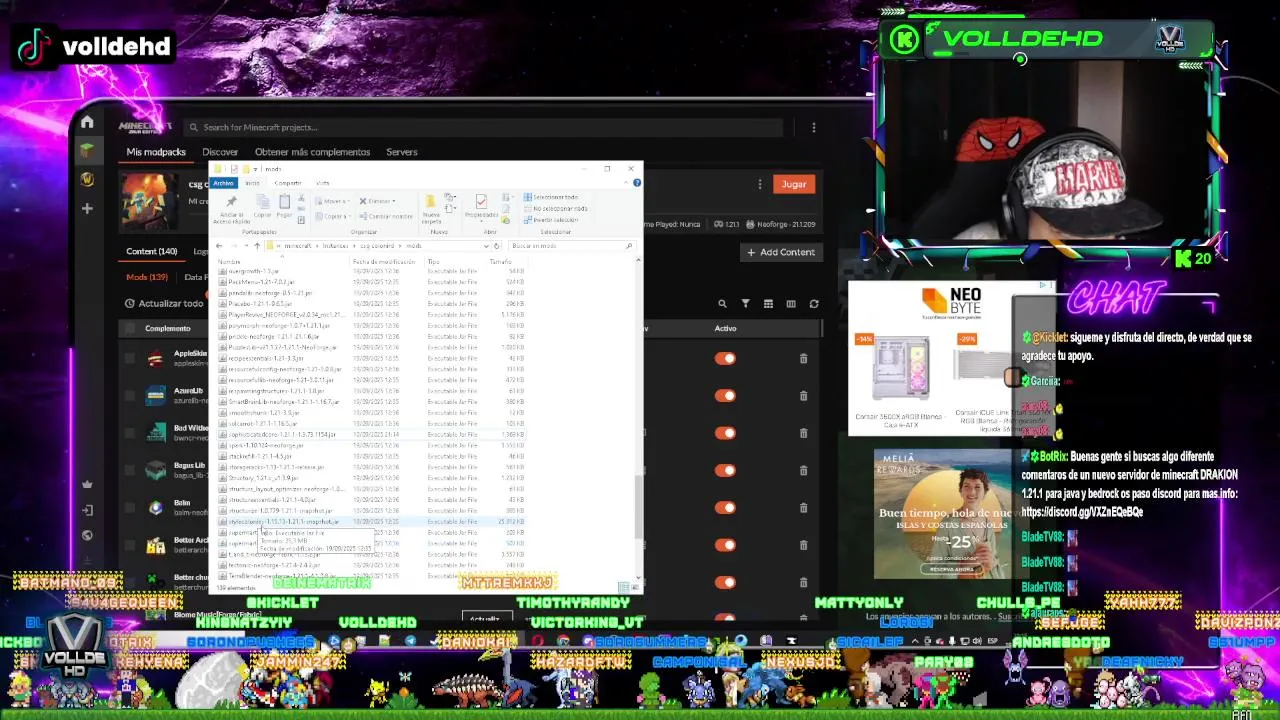Click Explorer vertical scrollbar
The width and height of the screenshot is (1280, 720).
(x=638, y=505)
